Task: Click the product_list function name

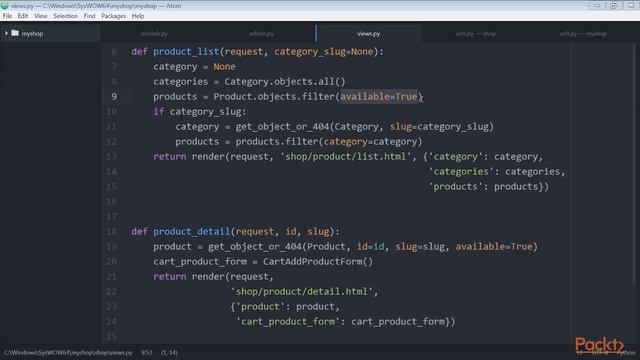Action: (x=187, y=52)
